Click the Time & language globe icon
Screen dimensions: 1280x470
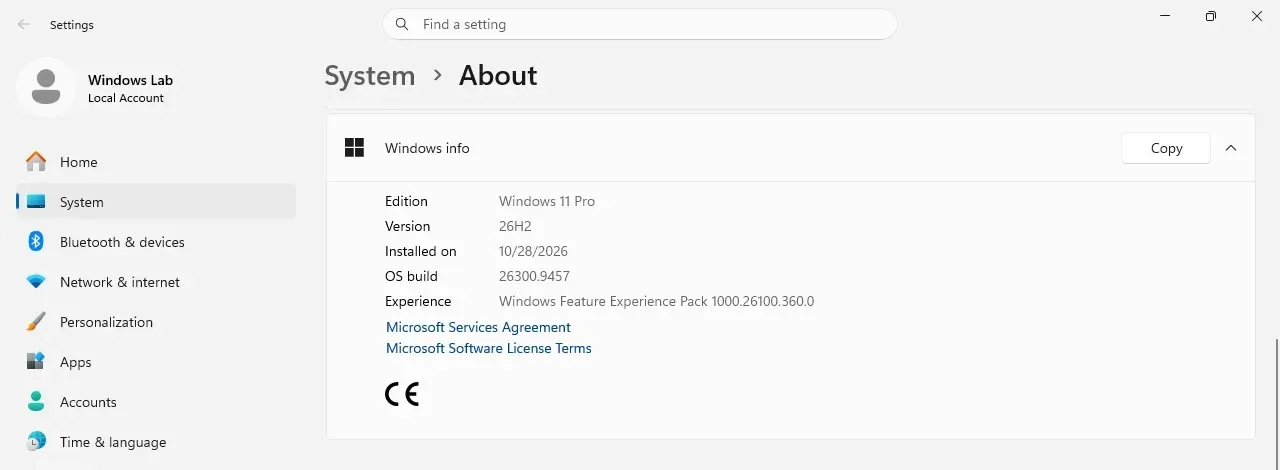36,442
